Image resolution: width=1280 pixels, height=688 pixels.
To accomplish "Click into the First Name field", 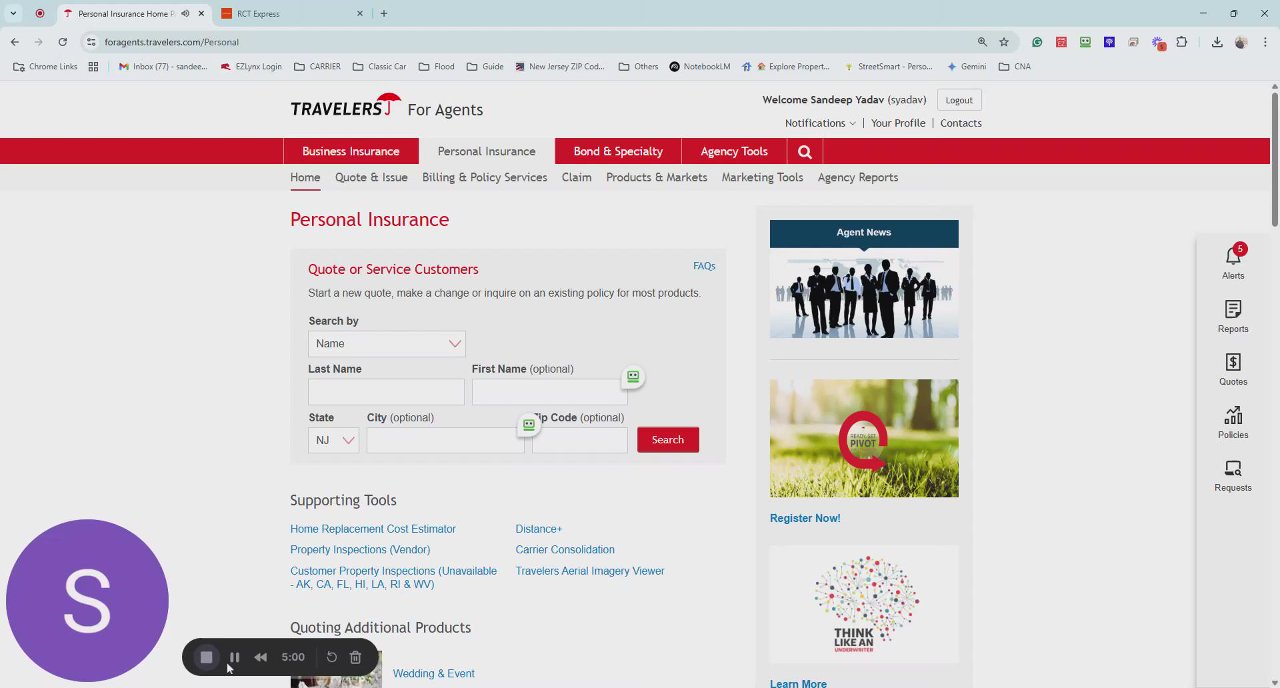I will [x=549, y=391].
